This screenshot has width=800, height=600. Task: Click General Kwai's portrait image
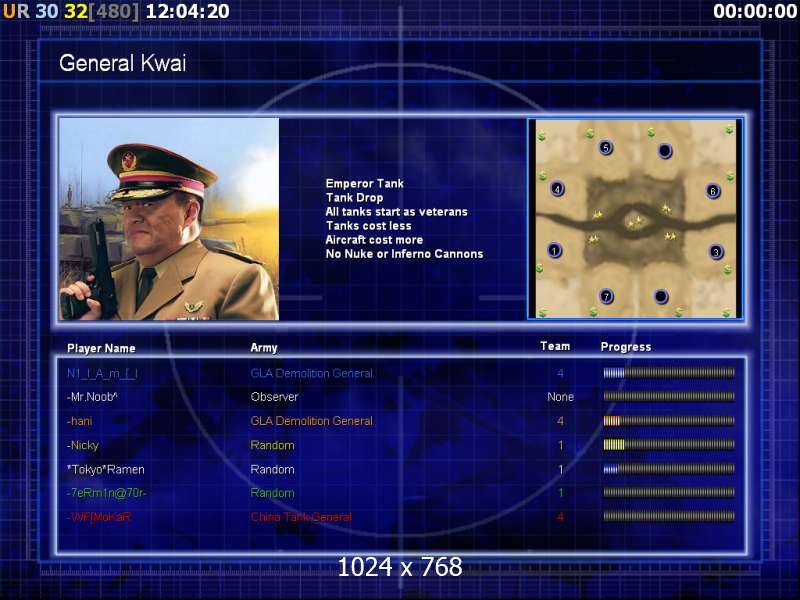coord(169,219)
